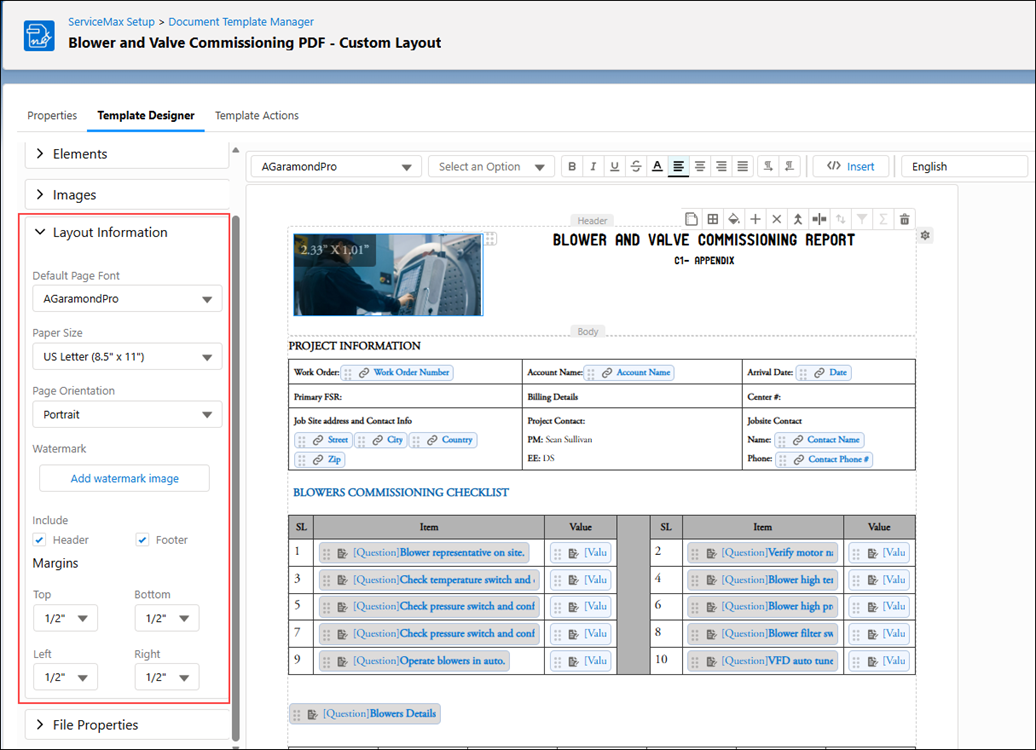
Task: Set left-to-right text direction
Action: pyautogui.click(x=768, y=167)
